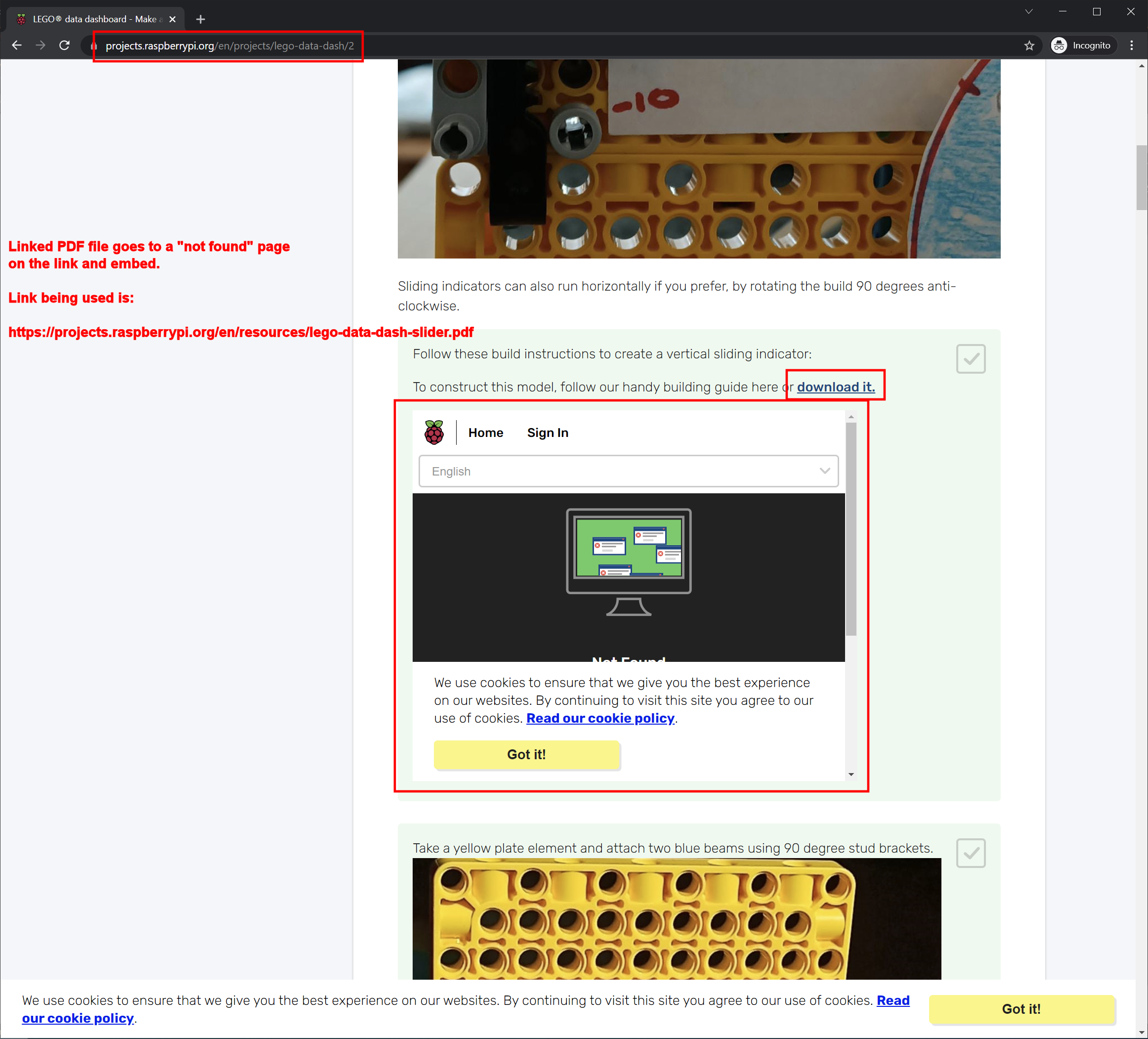1148x1039 pixels.
Task: Bookmark this page with the star icon
Action: point(1029,45)
